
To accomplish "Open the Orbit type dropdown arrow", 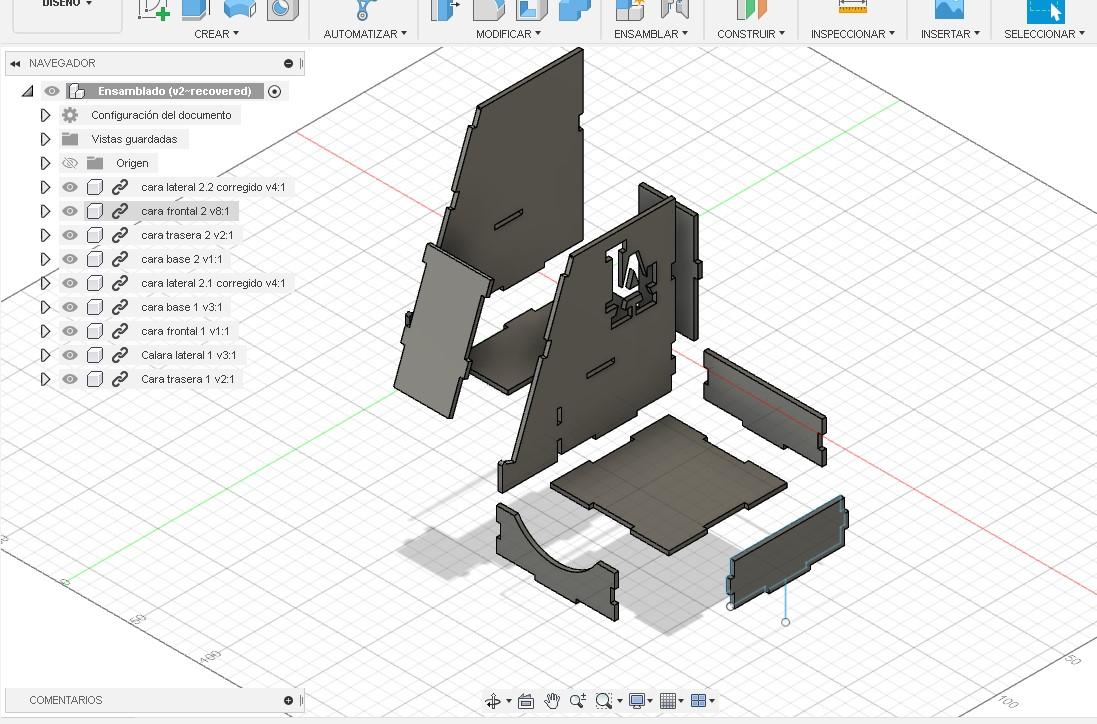I will 509,701.
